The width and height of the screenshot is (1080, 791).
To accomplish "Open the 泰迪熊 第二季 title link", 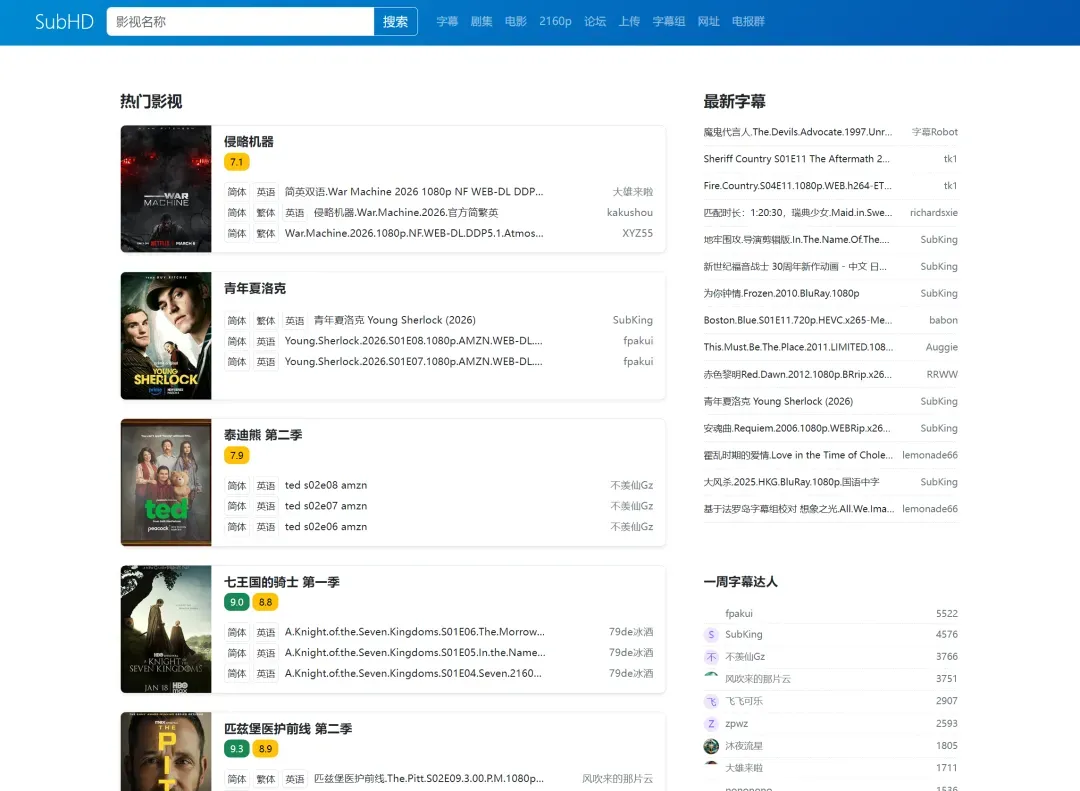I will coord(263,435).
